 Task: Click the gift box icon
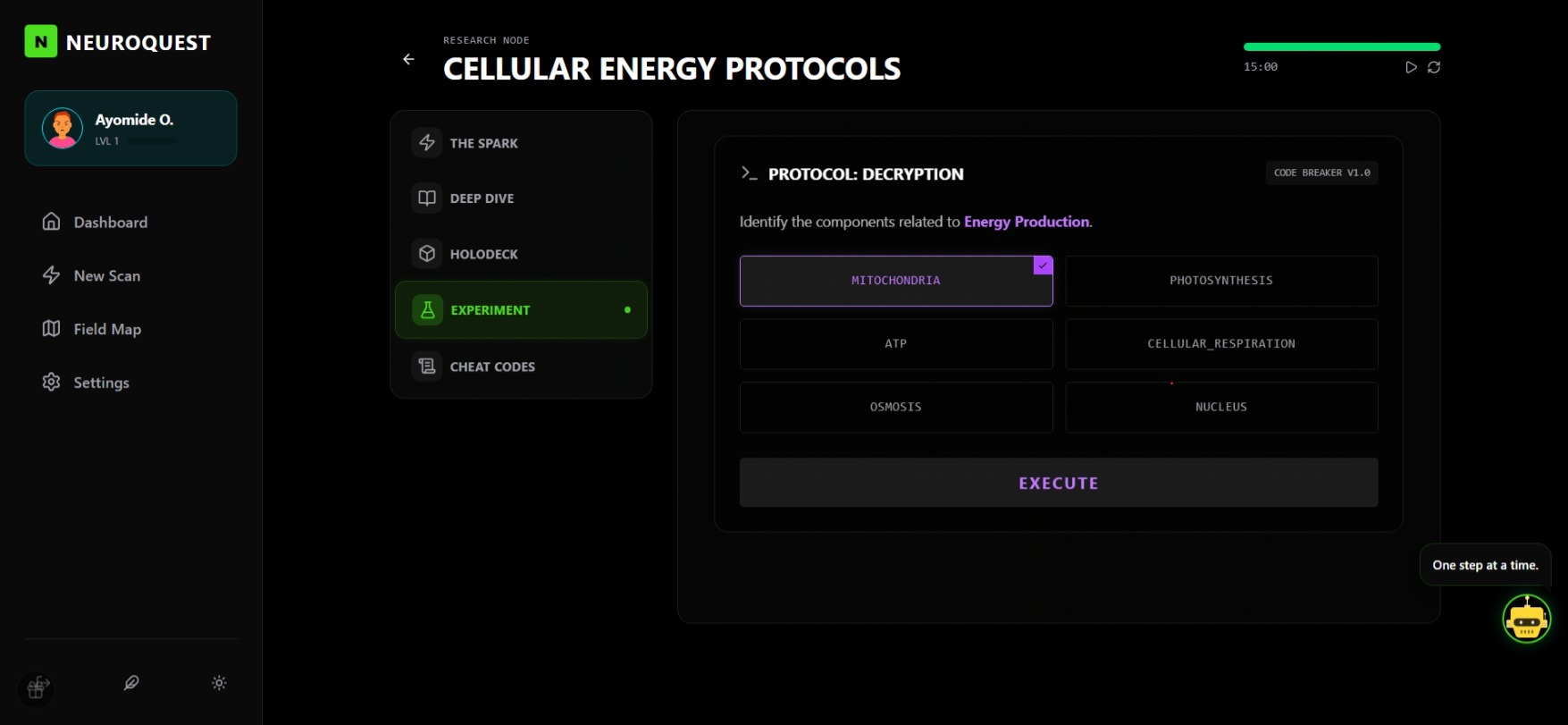(37, 687)
